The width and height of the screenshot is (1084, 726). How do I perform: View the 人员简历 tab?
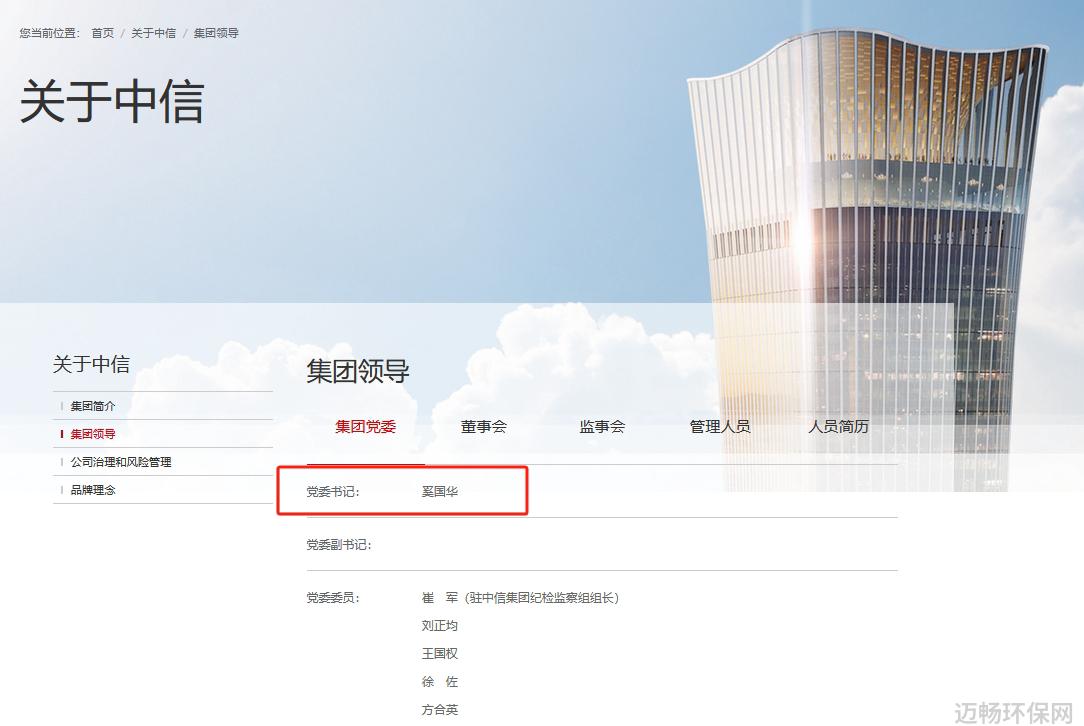click(x=839, y=427)
